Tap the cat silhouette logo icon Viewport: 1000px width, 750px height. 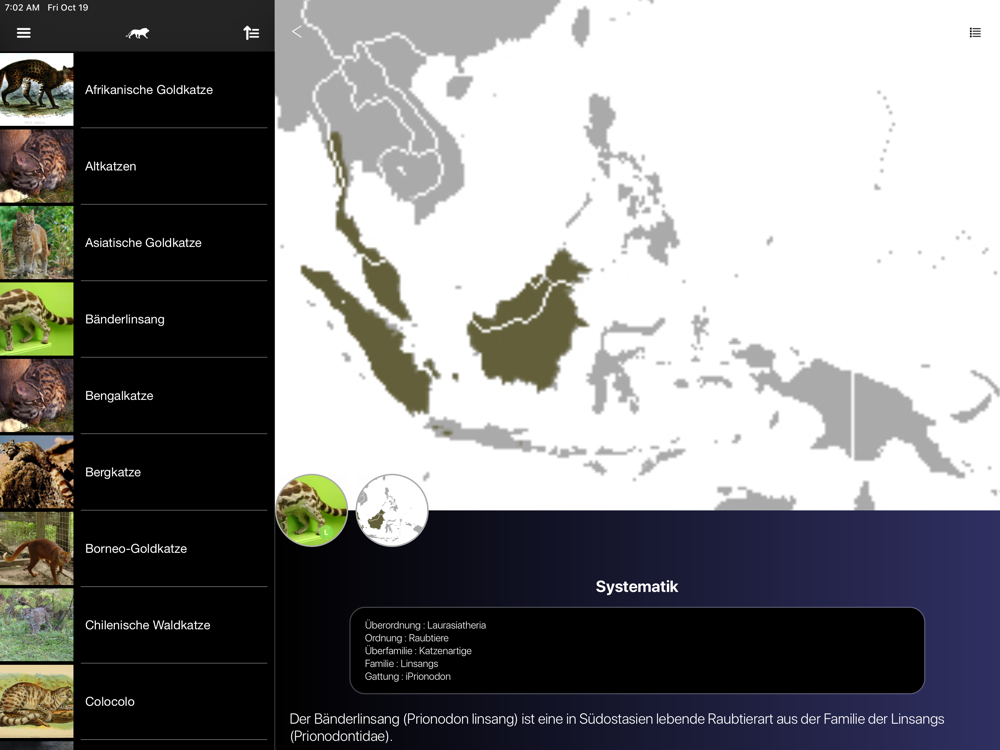point(137,33)
